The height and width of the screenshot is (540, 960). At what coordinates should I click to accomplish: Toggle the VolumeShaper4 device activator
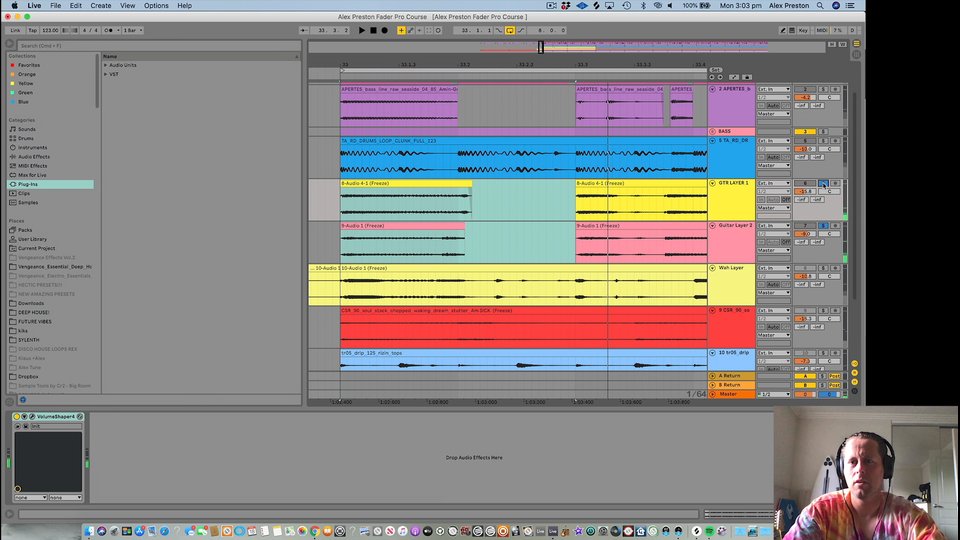coord(17,416)
